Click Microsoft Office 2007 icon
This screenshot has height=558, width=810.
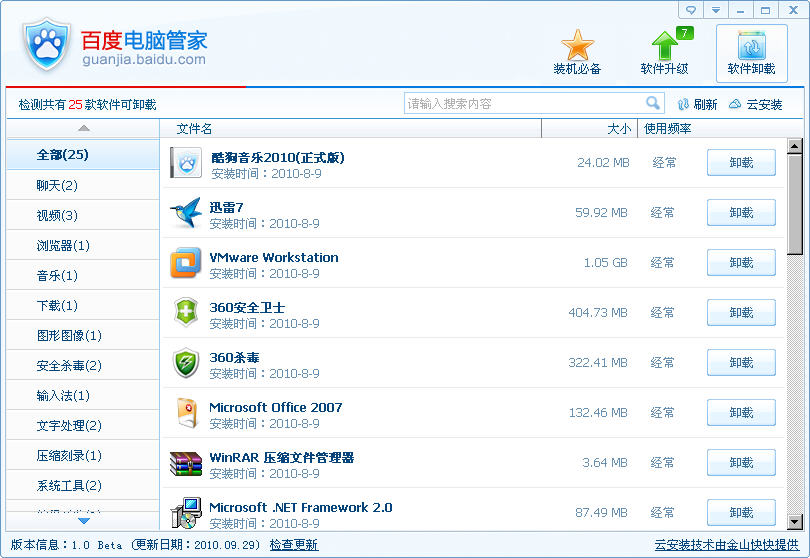click(x=186, y=412)
